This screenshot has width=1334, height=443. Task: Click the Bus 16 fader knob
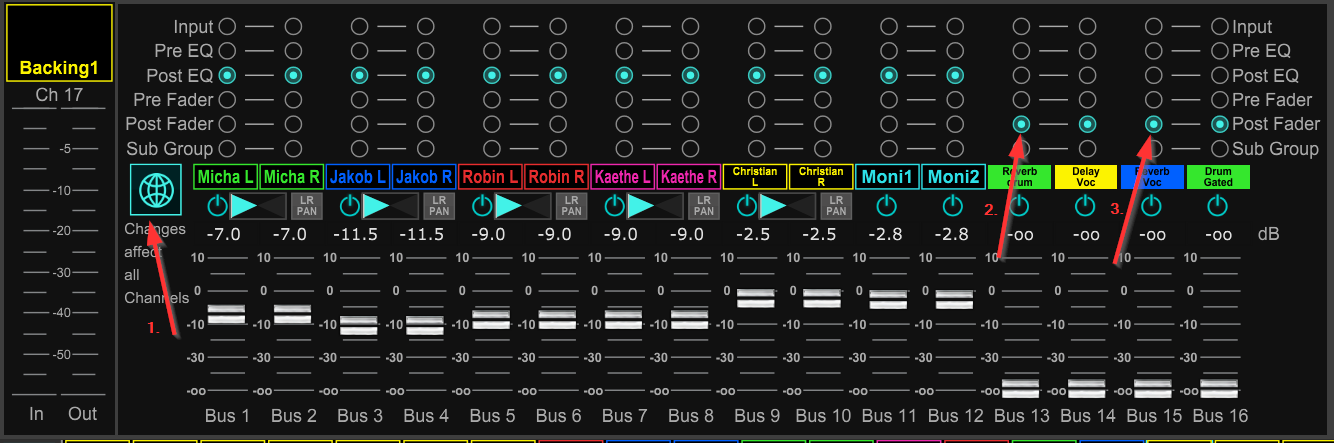[x=1219, y=388]
